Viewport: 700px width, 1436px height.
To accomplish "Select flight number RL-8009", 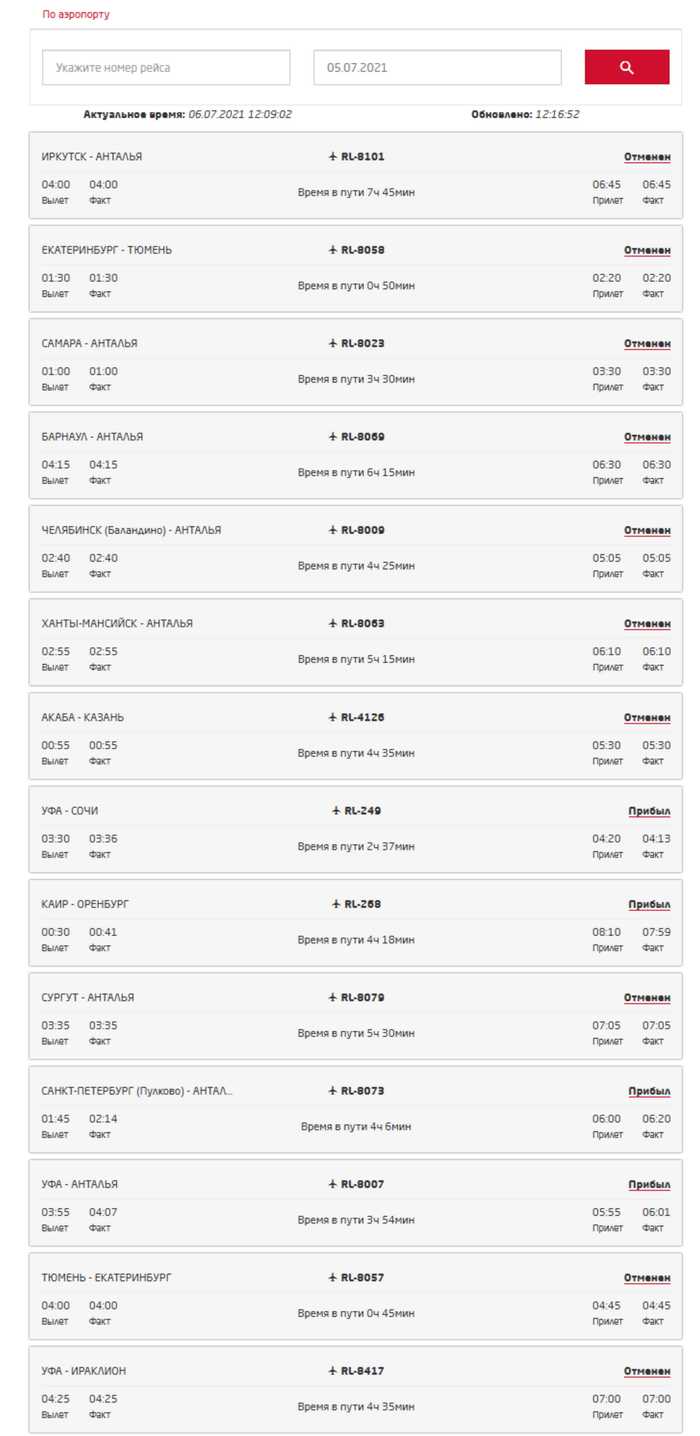I will pyautogui.click(x=362, y=530).
